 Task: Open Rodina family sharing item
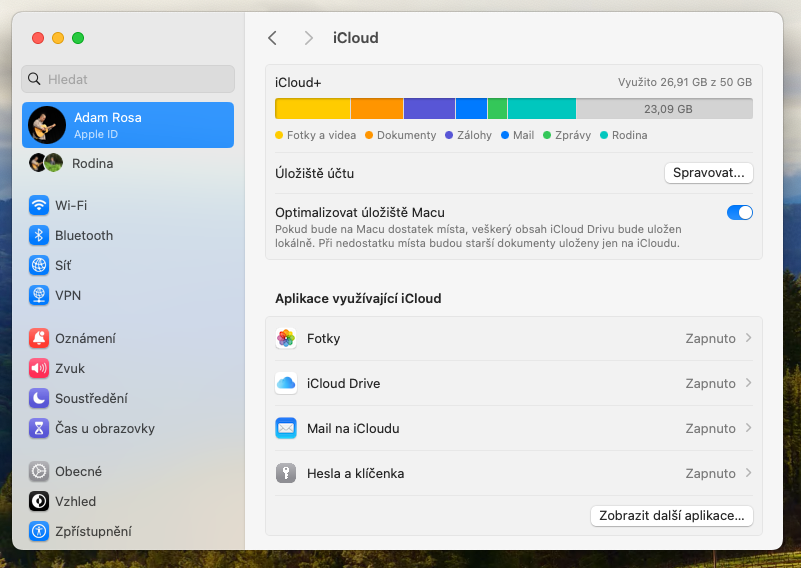92,164
